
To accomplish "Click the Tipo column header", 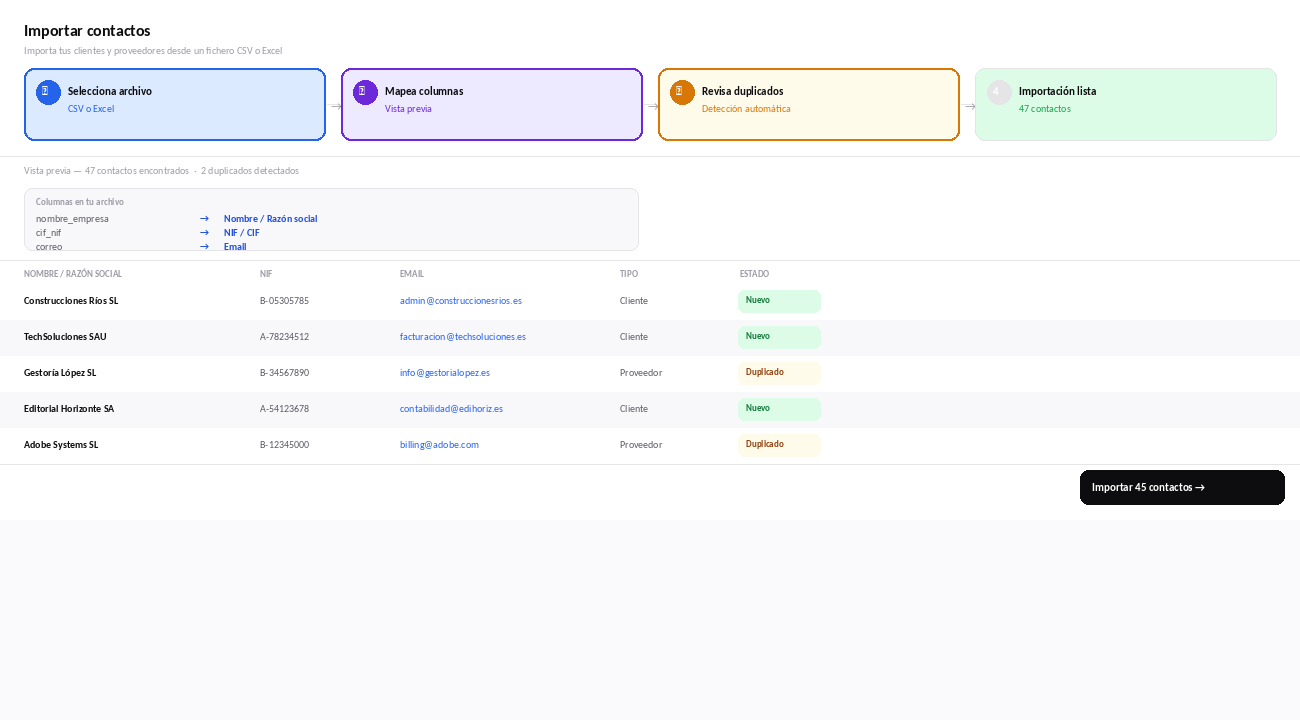I will click(x=629, y=273).
